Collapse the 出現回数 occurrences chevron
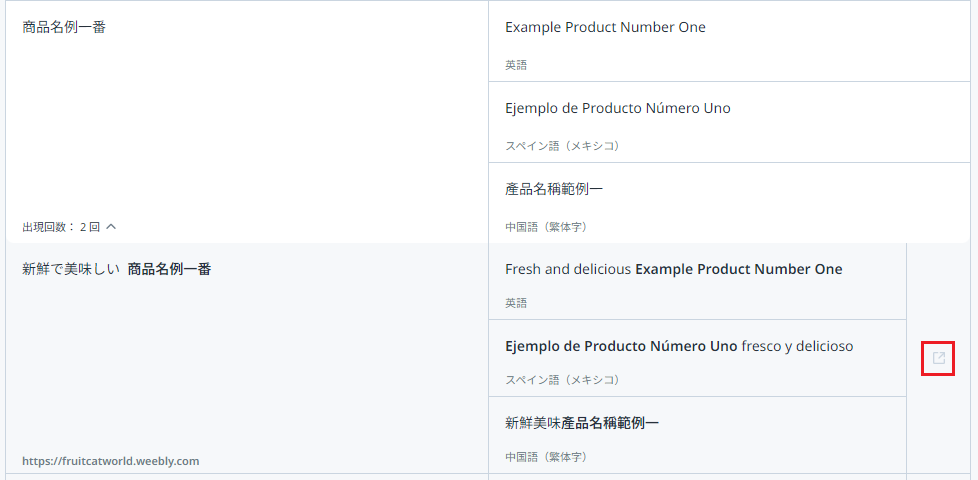The width and height of the screenshot is (978, 480). click(x=111, y=227)
